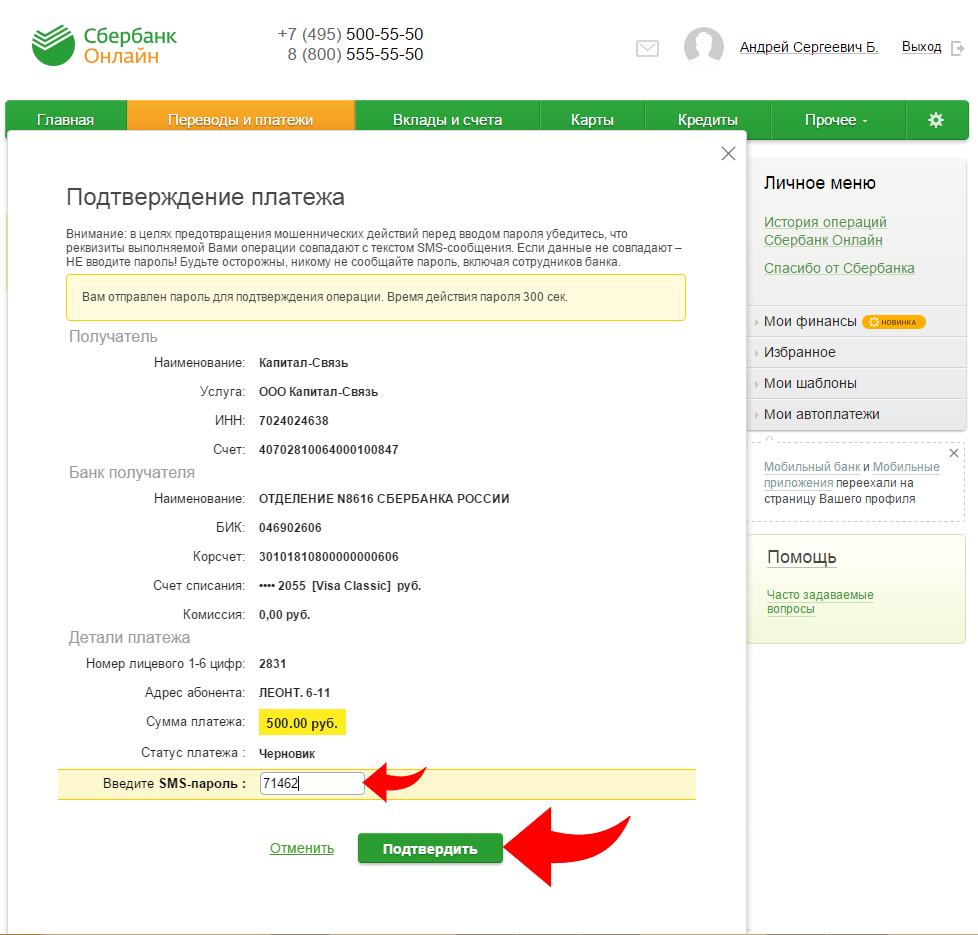Image resolution: width=978 pixels, height=935 pixels.
Task: Click the phone number '8 (800) 555-55-50'
Action: (356, 55)
